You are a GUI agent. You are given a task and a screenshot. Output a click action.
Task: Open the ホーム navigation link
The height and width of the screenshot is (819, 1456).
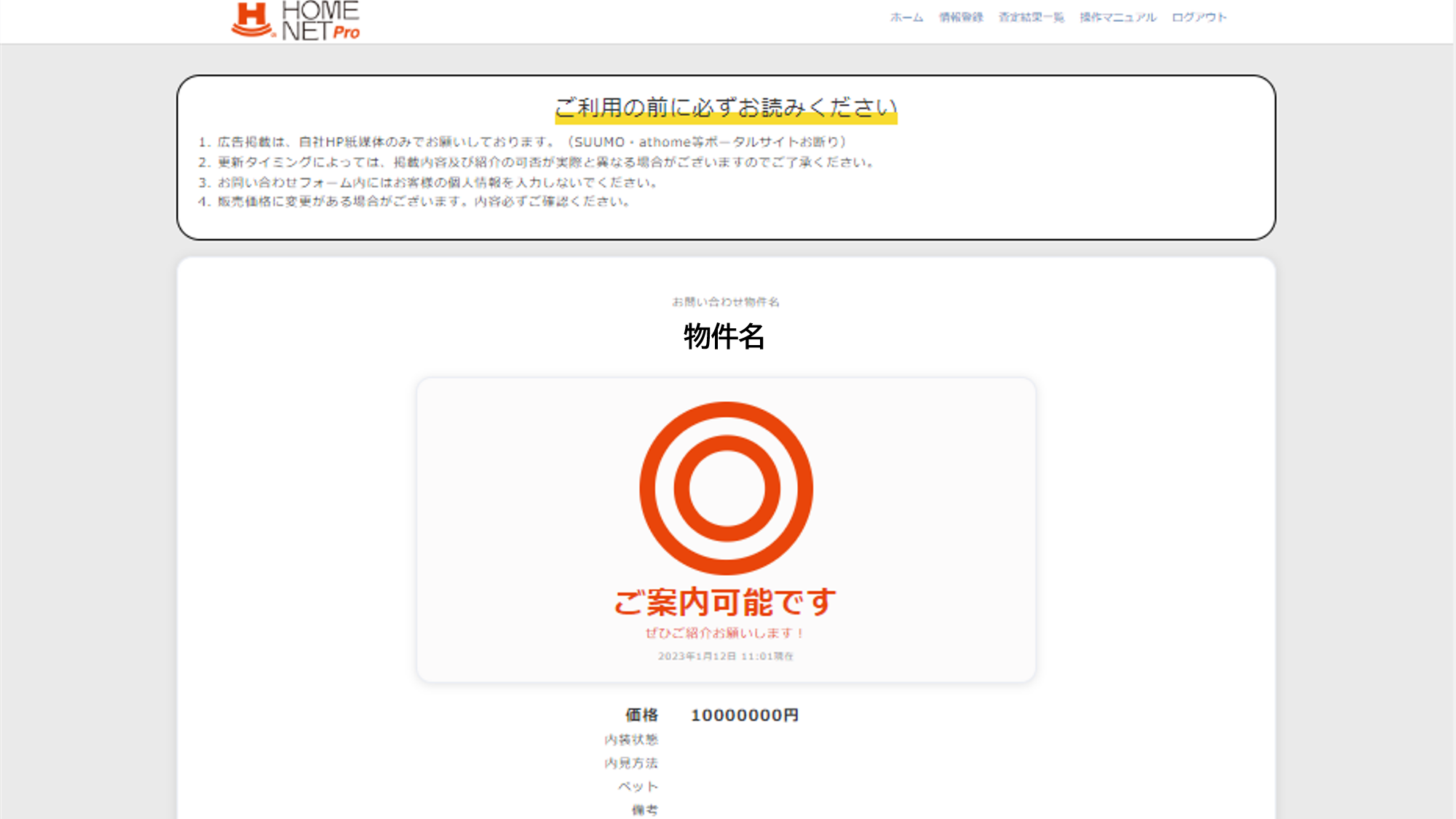click(x=906, y=17)
